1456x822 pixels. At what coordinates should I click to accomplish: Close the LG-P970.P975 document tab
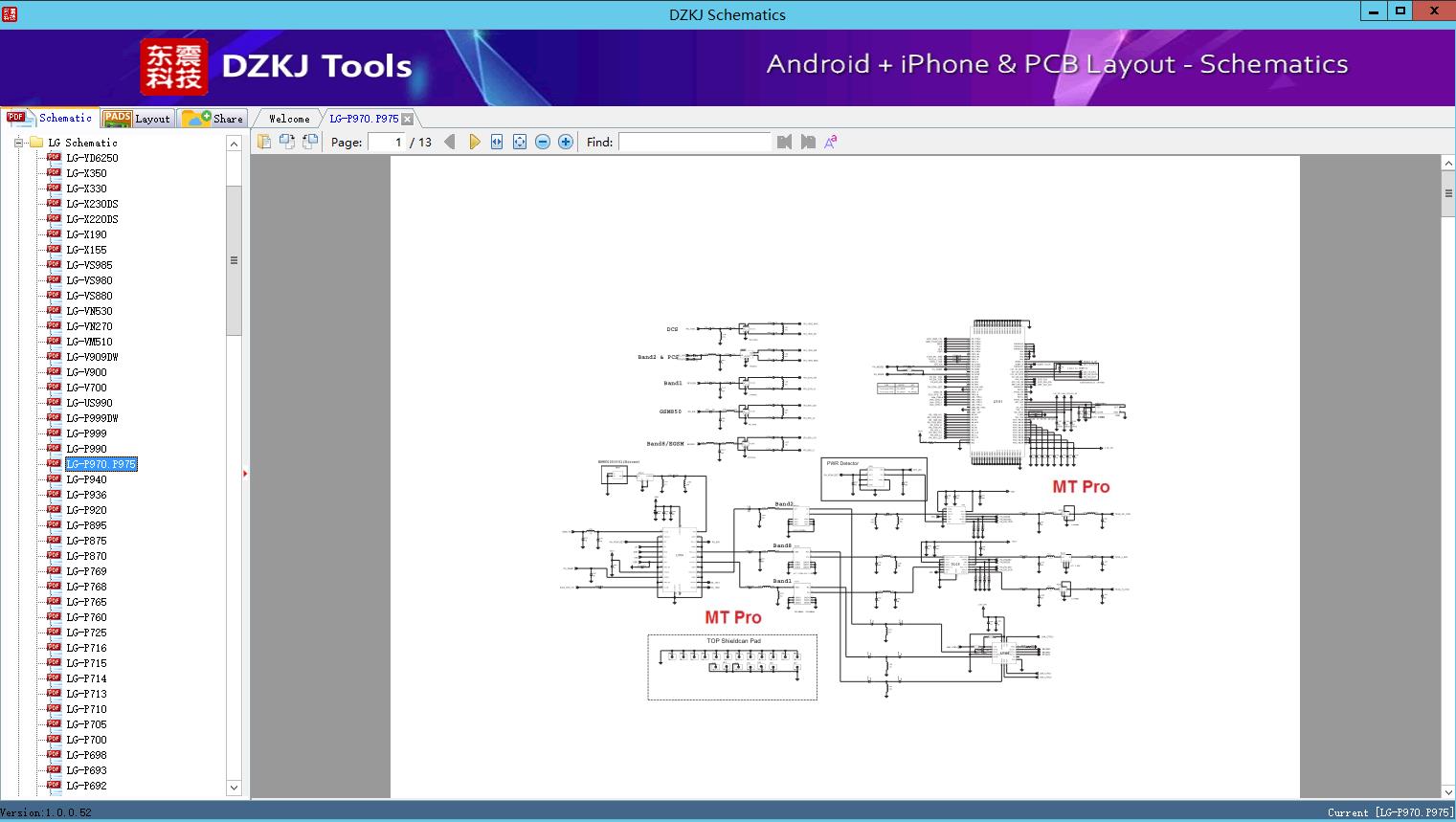tap(408, 119)
